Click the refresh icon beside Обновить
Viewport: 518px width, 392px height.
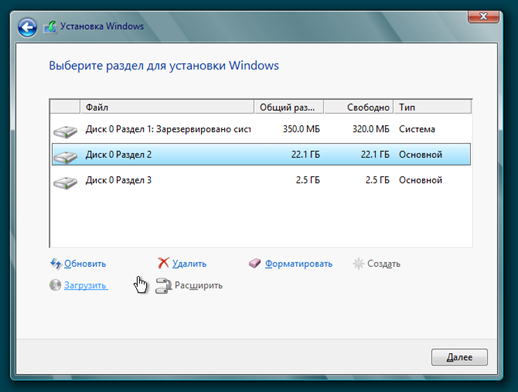click(x=56, y=263)
